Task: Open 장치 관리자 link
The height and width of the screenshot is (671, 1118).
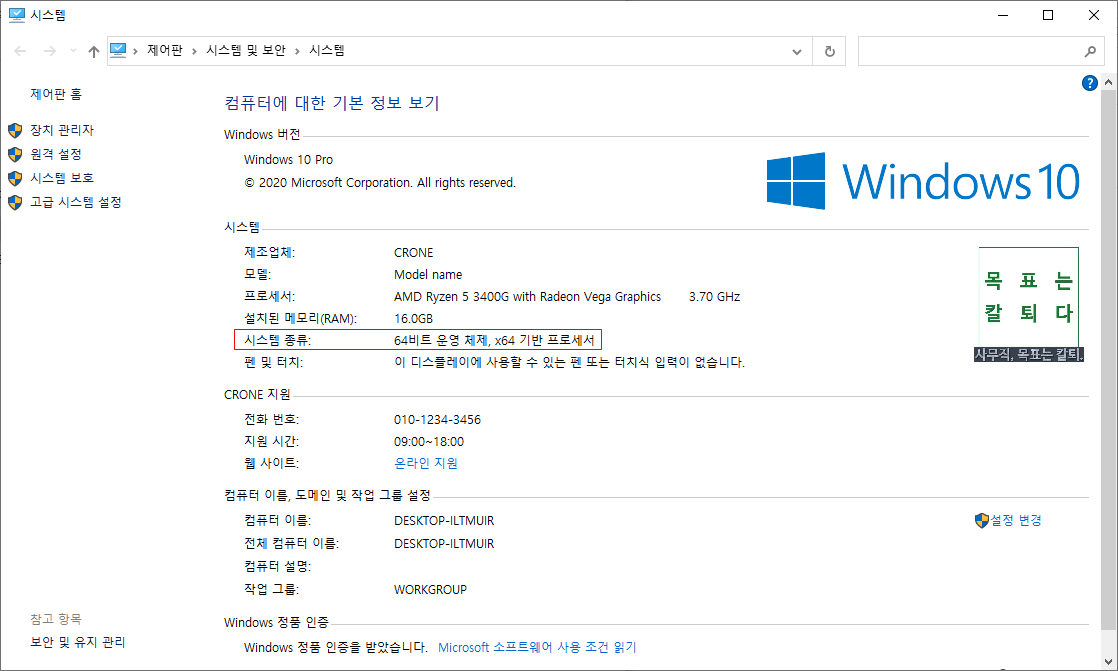Action: (62, 130)
